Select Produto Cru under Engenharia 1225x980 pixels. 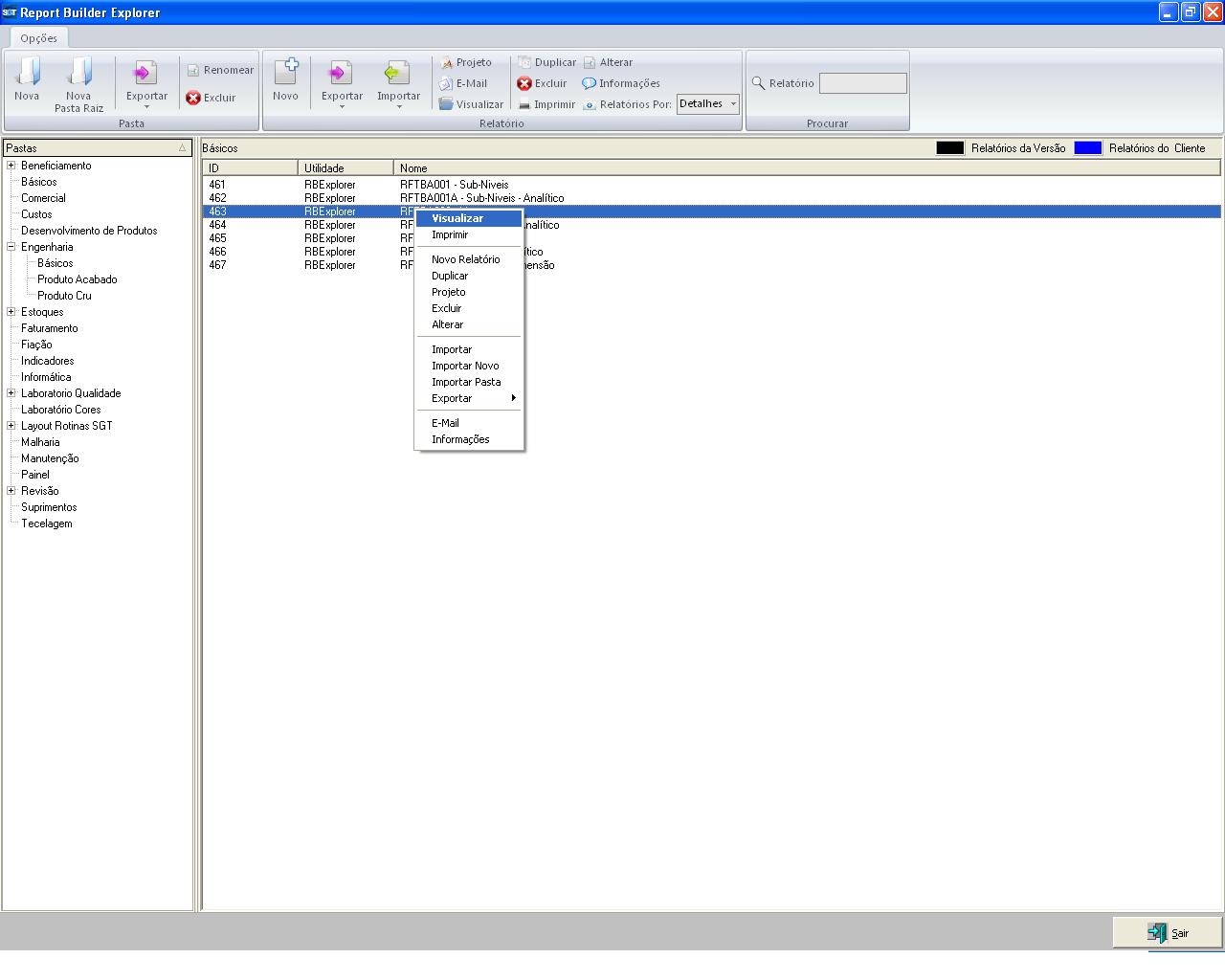[64, 296]
